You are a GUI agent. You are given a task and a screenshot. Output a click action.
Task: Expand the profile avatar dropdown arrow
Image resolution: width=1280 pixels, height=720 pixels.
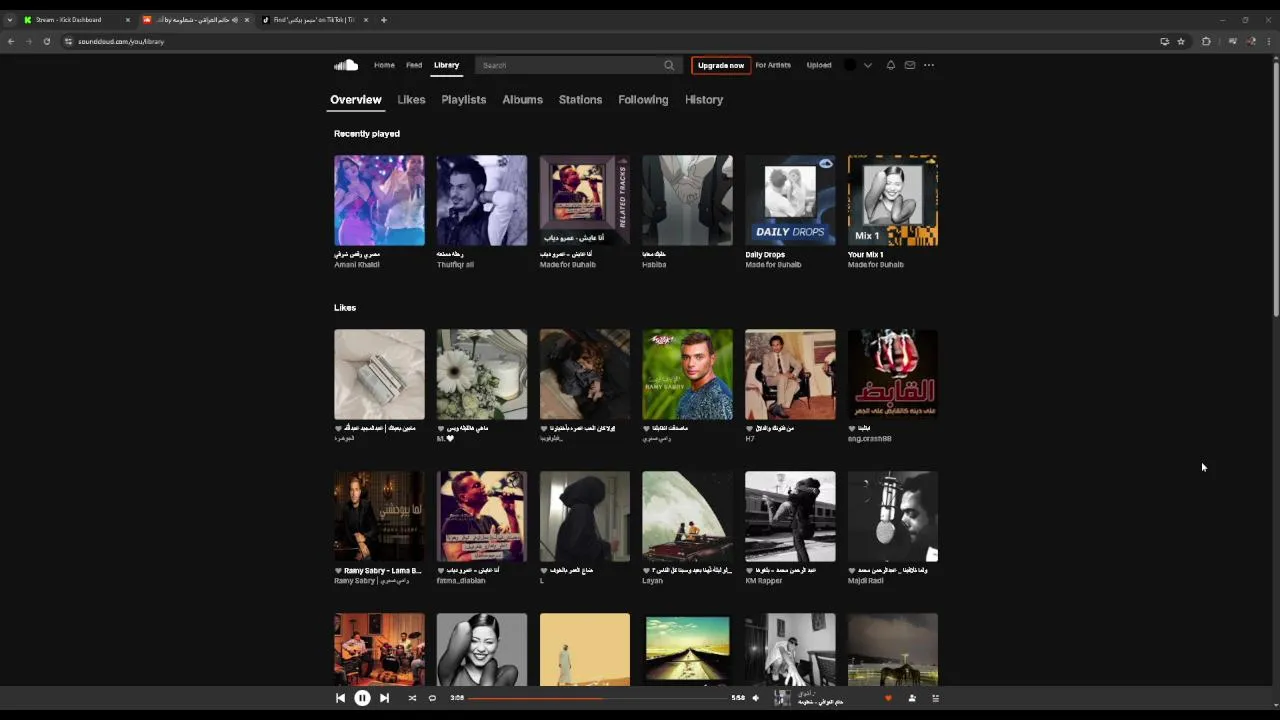click(x=867, y=65)
